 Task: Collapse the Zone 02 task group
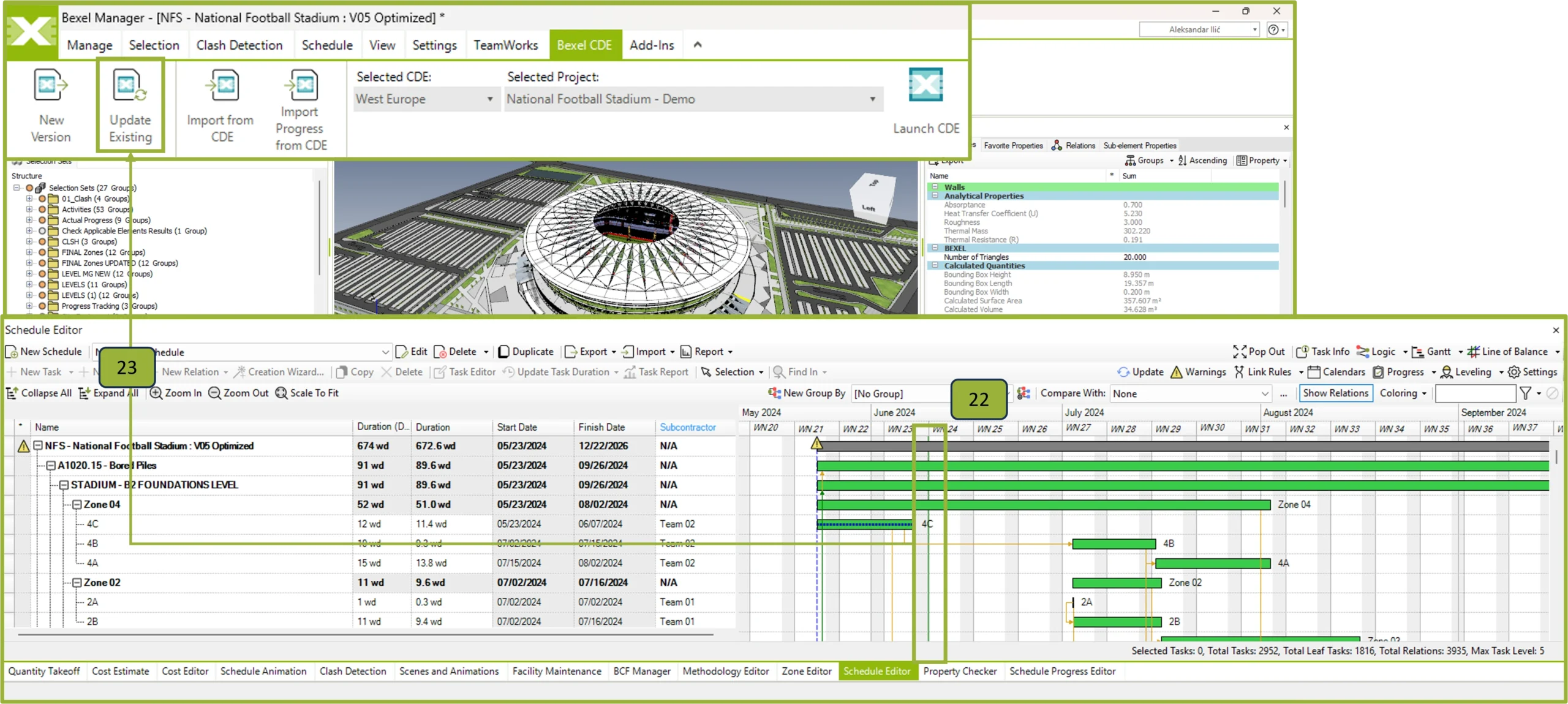point(77,583)
